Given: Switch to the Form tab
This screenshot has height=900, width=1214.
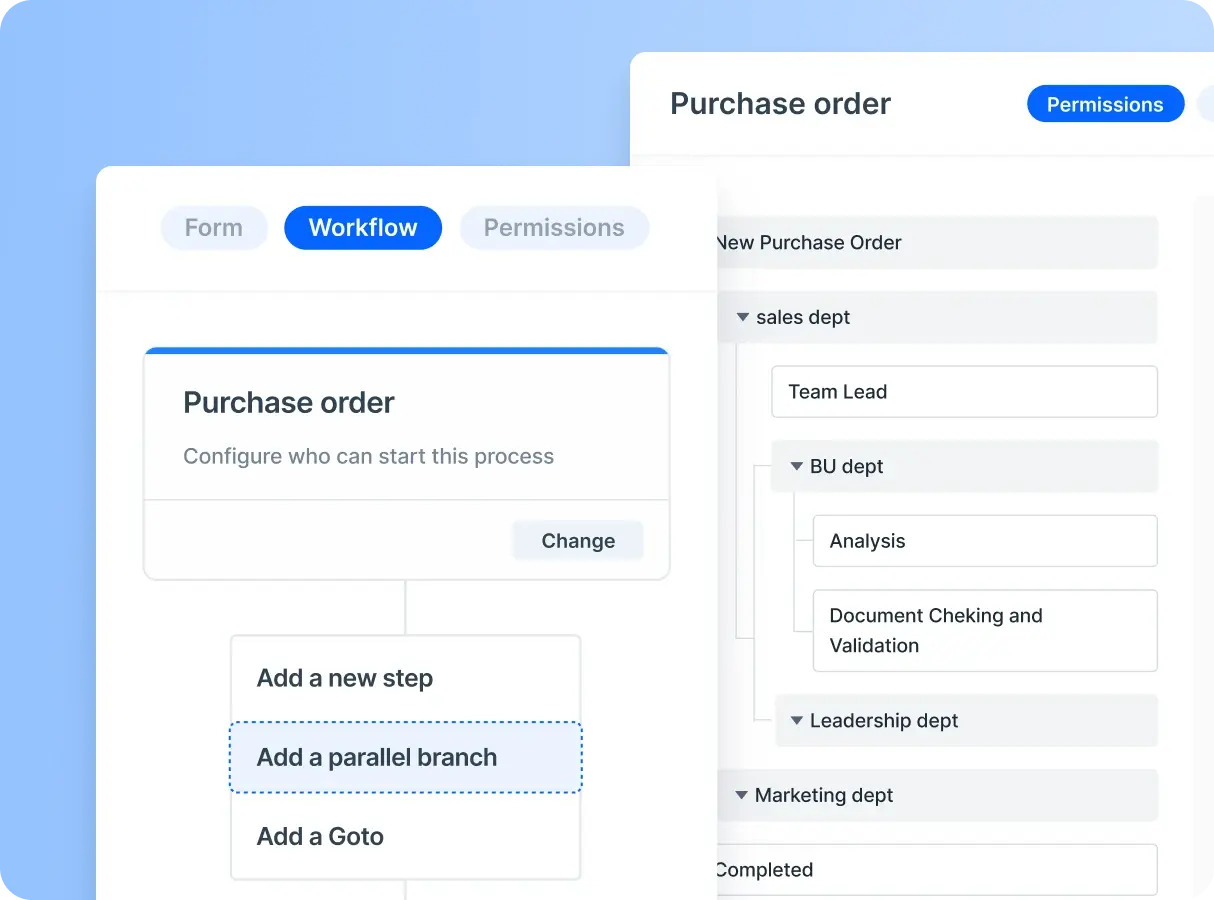Looking at the screenshot, I should (x=214, y=228).
